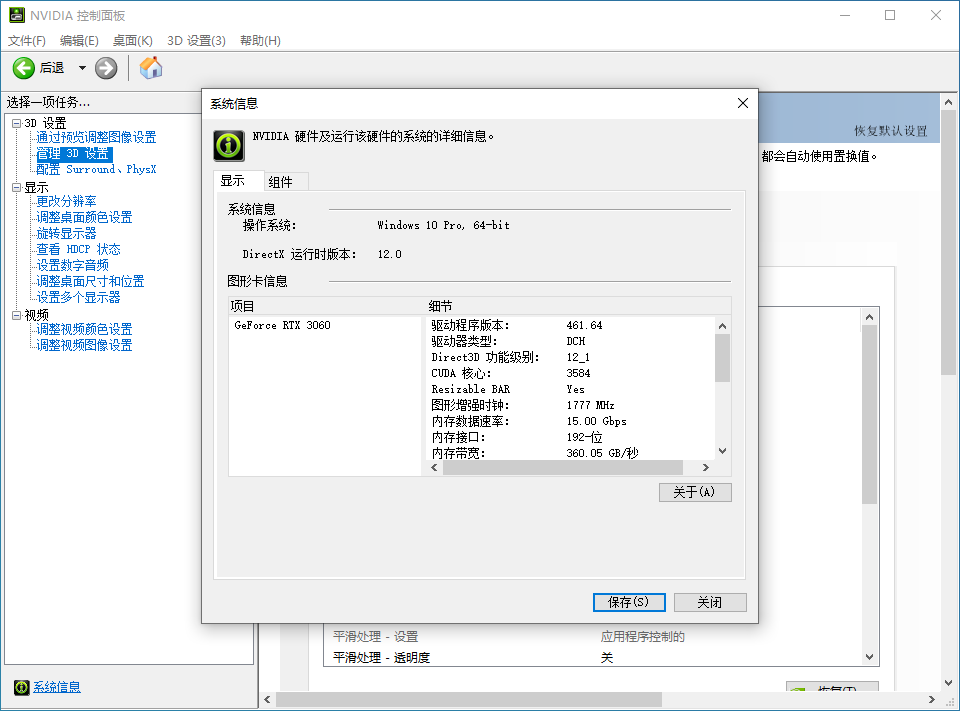Viewport: 960px width, 711px height.
Task: Open 调整视频图像设置 in tree
Action: tap(84, 345)
